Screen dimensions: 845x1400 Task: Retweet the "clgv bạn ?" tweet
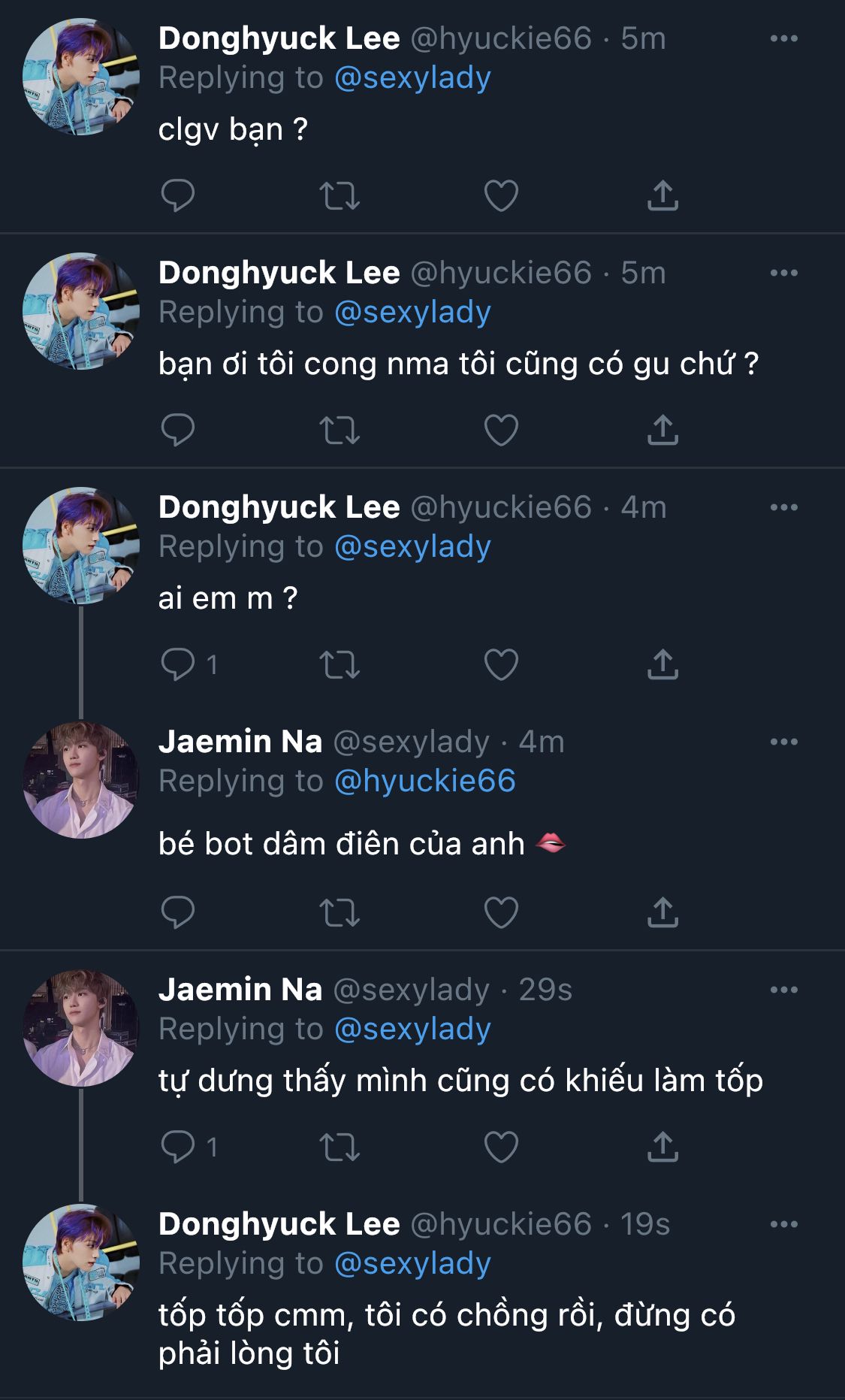click(x=340, y=195)
